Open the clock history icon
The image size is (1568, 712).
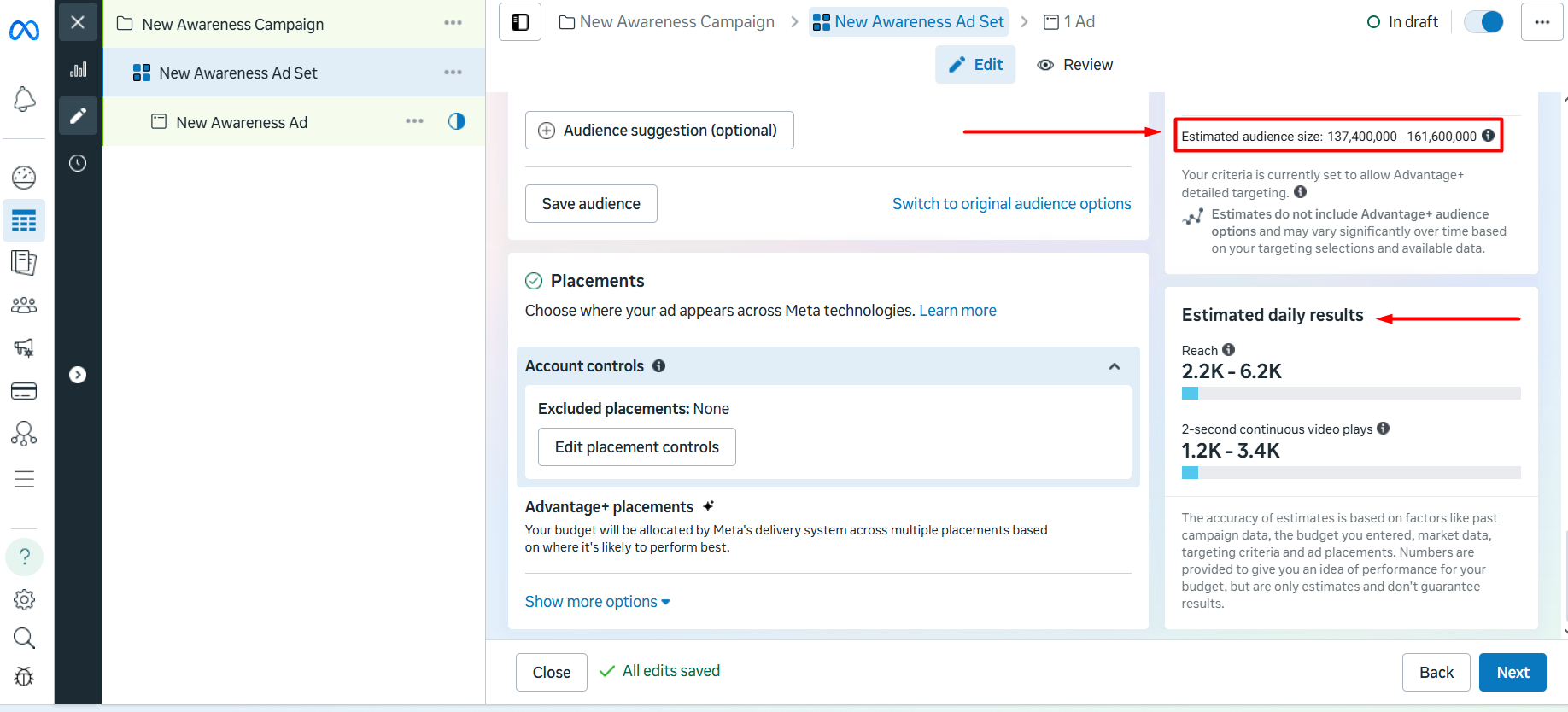(x=78, y=163)
